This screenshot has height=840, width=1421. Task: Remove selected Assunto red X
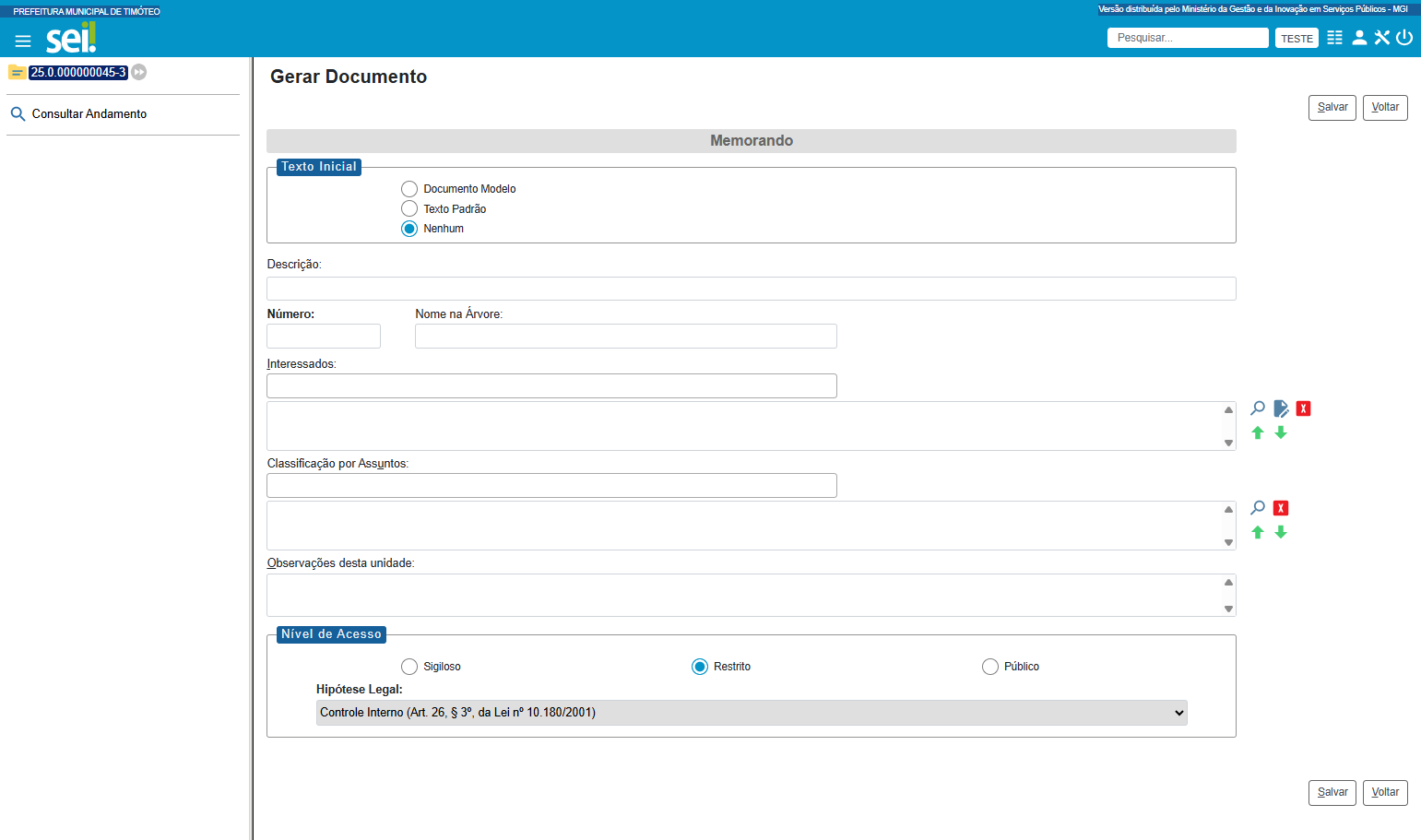[x=1281, y=508]
